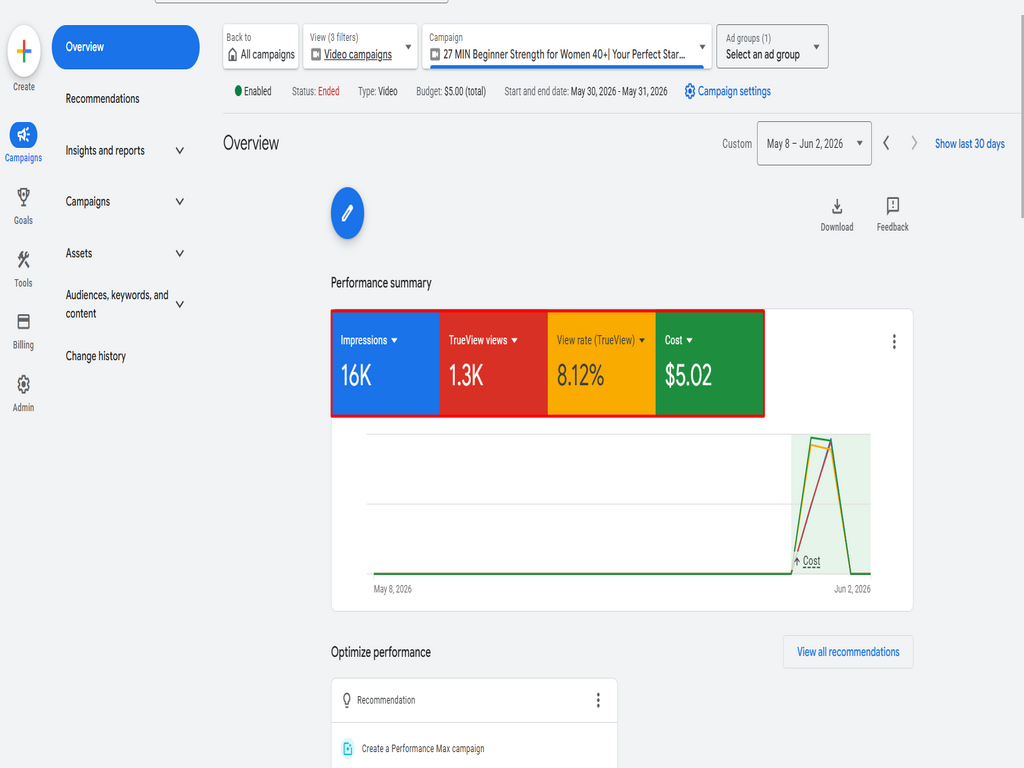Open Campaign settings link
This screenshot has height=768, width=1024.
(734, 91)
